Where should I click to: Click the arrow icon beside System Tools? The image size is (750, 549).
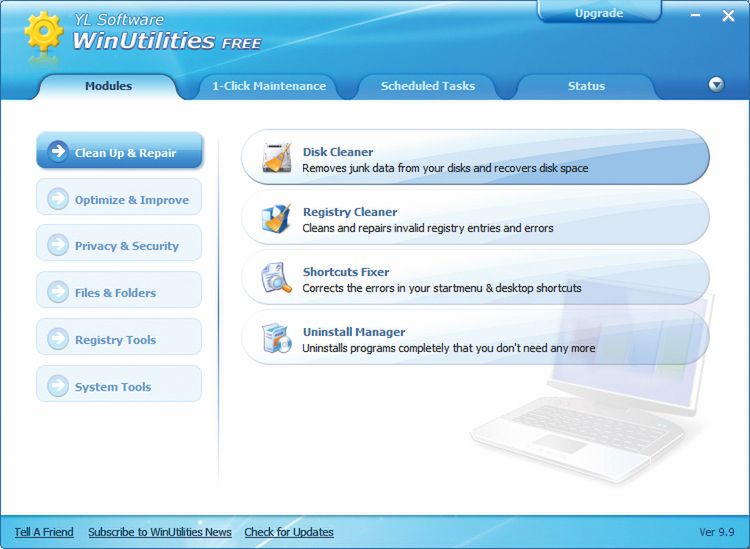(x=58, y=385)
